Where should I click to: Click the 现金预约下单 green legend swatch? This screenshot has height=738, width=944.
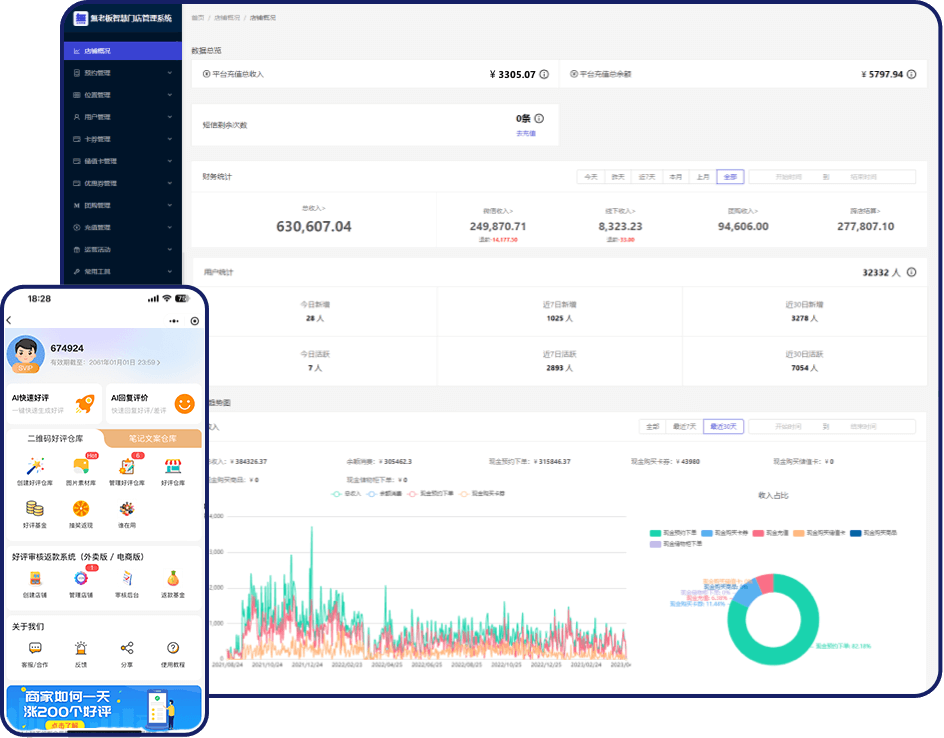[x=656, y=533]
